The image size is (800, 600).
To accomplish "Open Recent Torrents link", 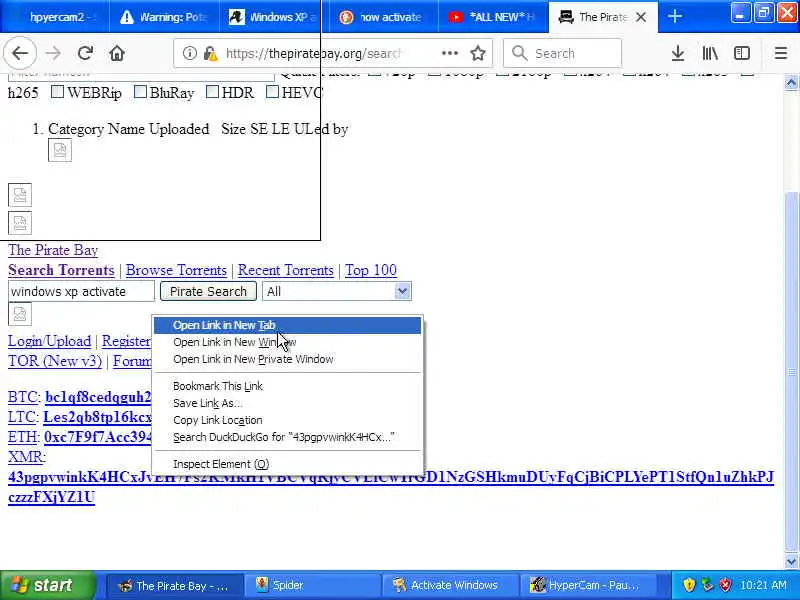I will [286, 270].
